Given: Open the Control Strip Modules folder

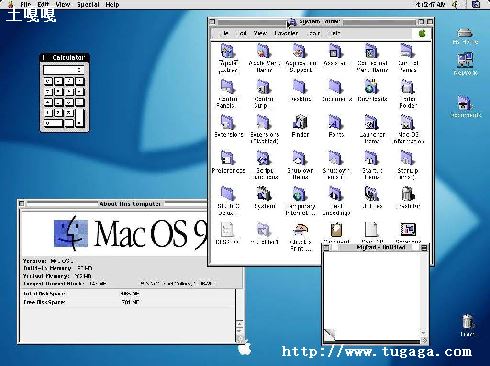Looking at the screenshot, I should click(x=264, y=87).
